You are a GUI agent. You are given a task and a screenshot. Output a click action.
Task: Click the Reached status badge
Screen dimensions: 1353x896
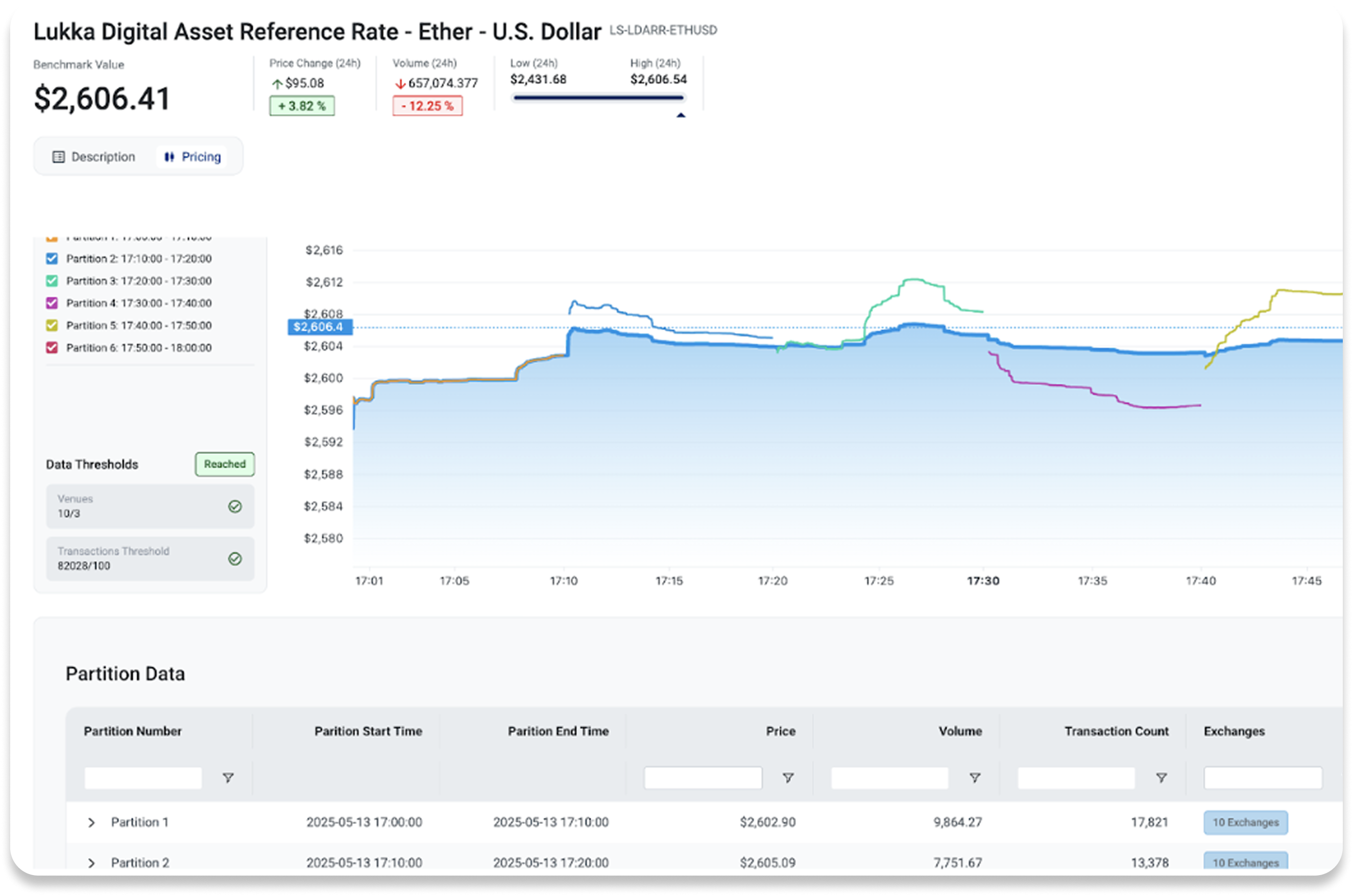(x=225, y=464)
